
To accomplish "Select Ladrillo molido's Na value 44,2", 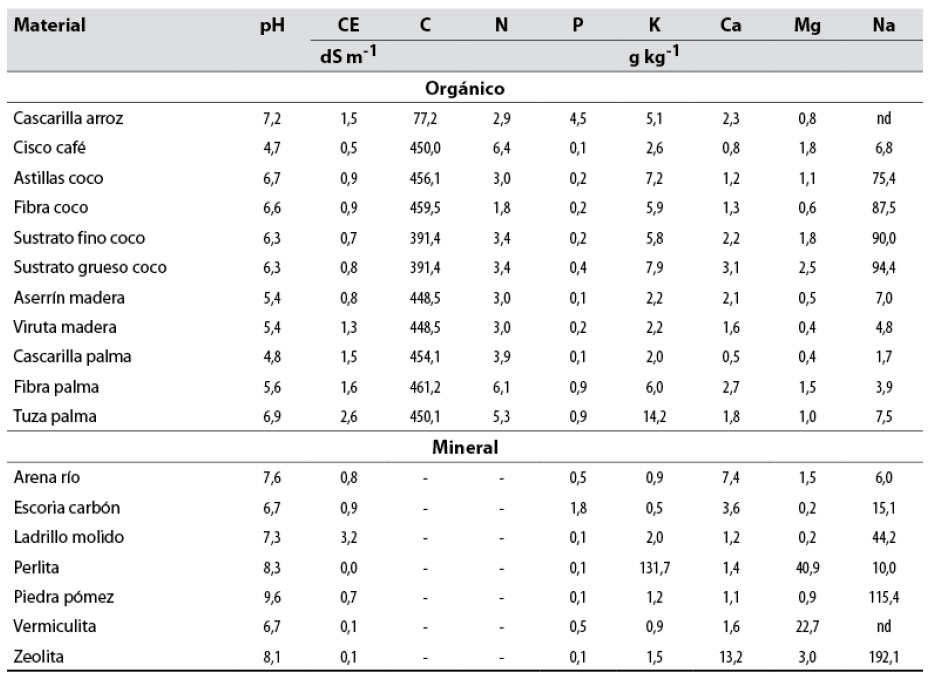I will coord(882,538).
